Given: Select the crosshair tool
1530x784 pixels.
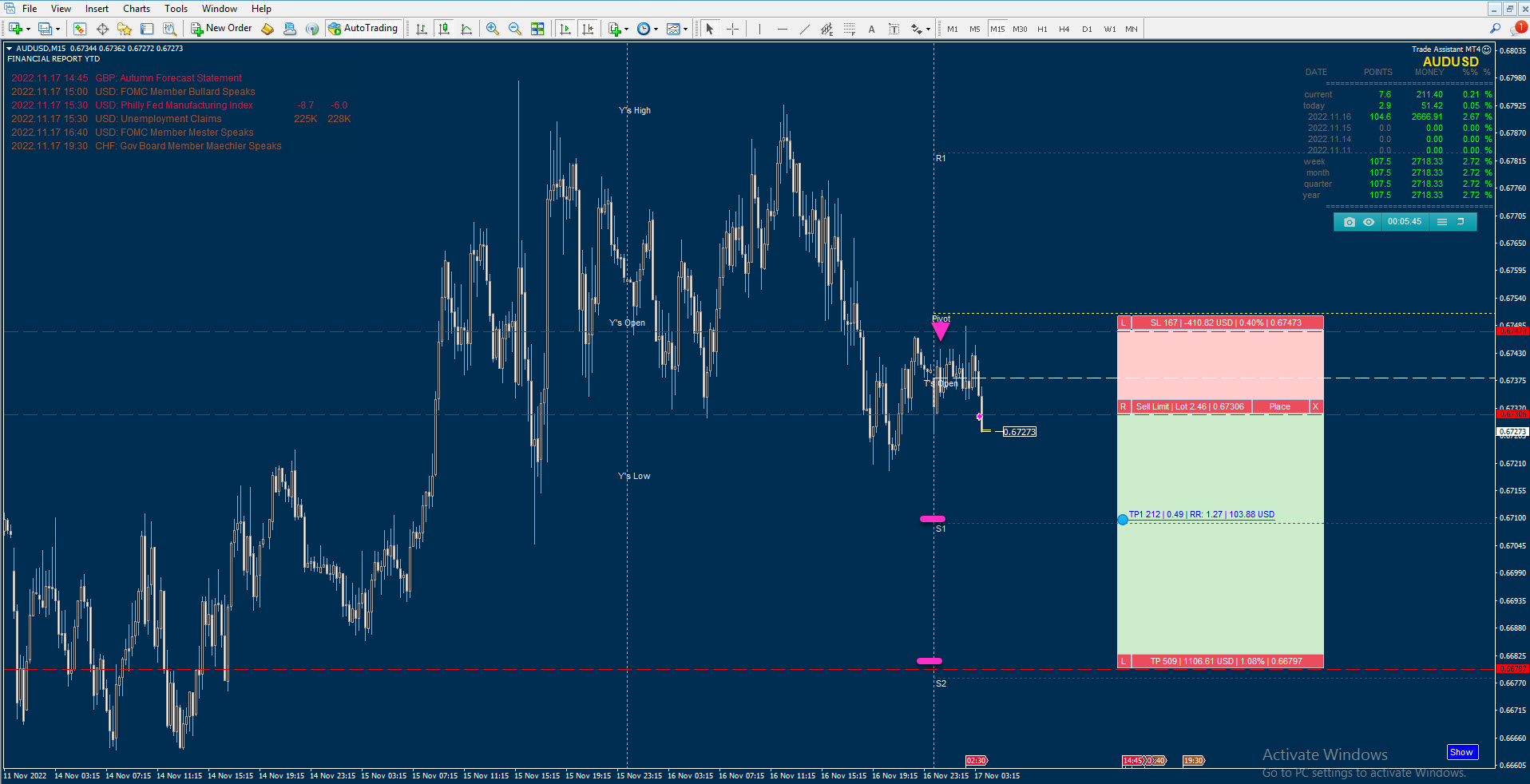Looking at the screenshot, I should 732,29.
